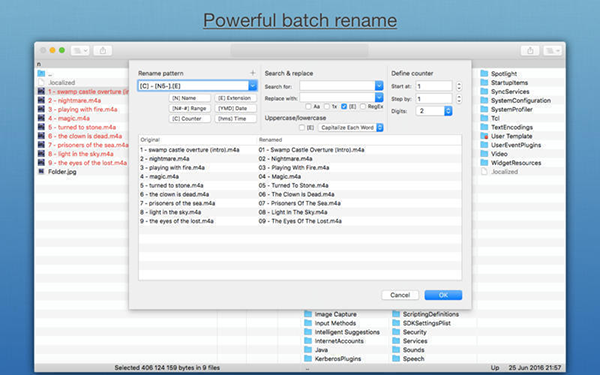Click the User Template folder icon
600x375 pixels.
tap(484, 136)
